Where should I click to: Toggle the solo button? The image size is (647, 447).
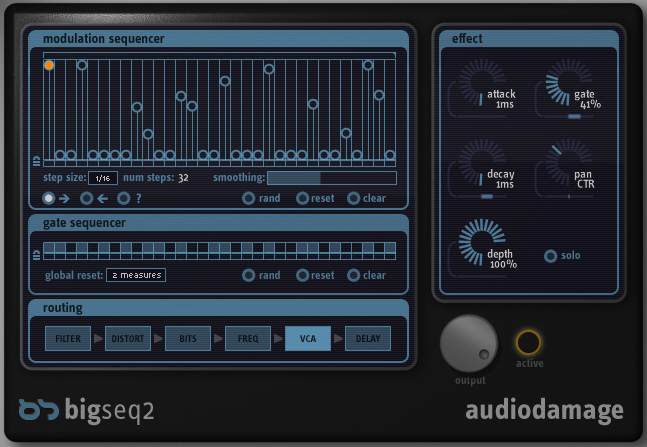pyautogui.click(x=550, y=256)
